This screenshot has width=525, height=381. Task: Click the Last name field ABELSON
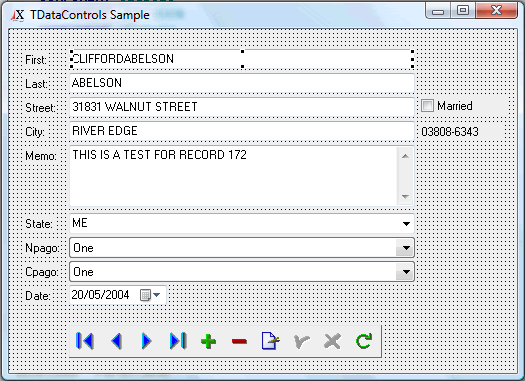tap(242, 83)
